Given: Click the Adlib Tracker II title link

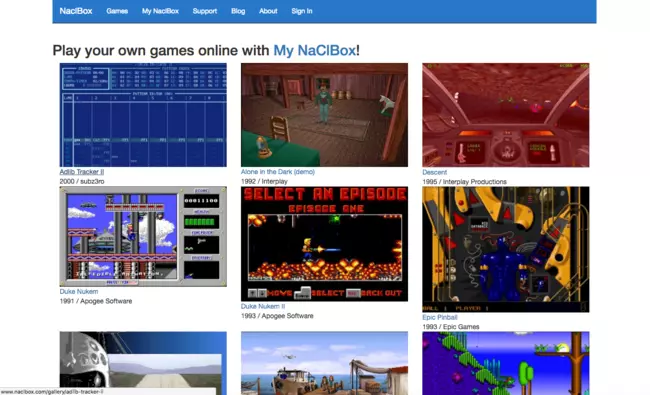Looking at the screenshot, I should pyautogui.click(x=82, y=172).
